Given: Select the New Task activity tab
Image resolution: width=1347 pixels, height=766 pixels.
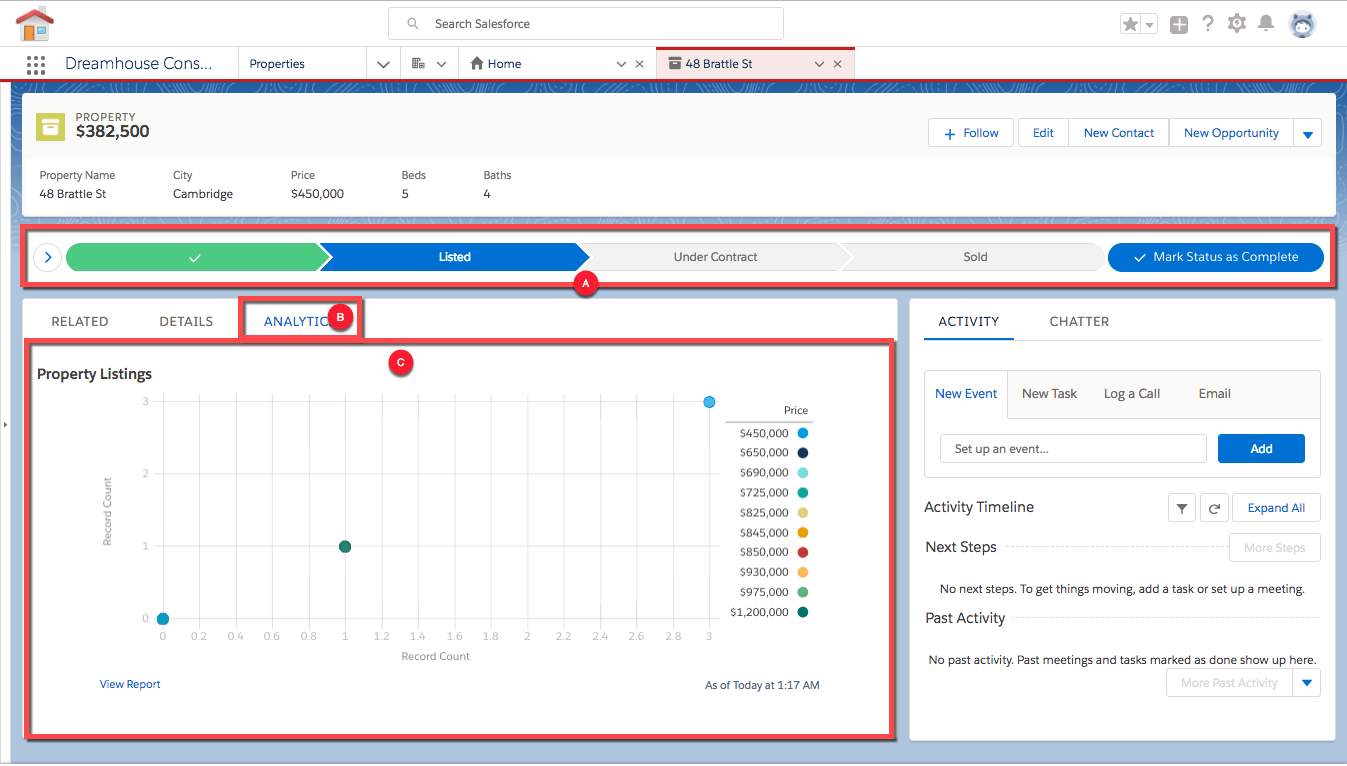Looking at the screenshot, I should click(1049, 394).
